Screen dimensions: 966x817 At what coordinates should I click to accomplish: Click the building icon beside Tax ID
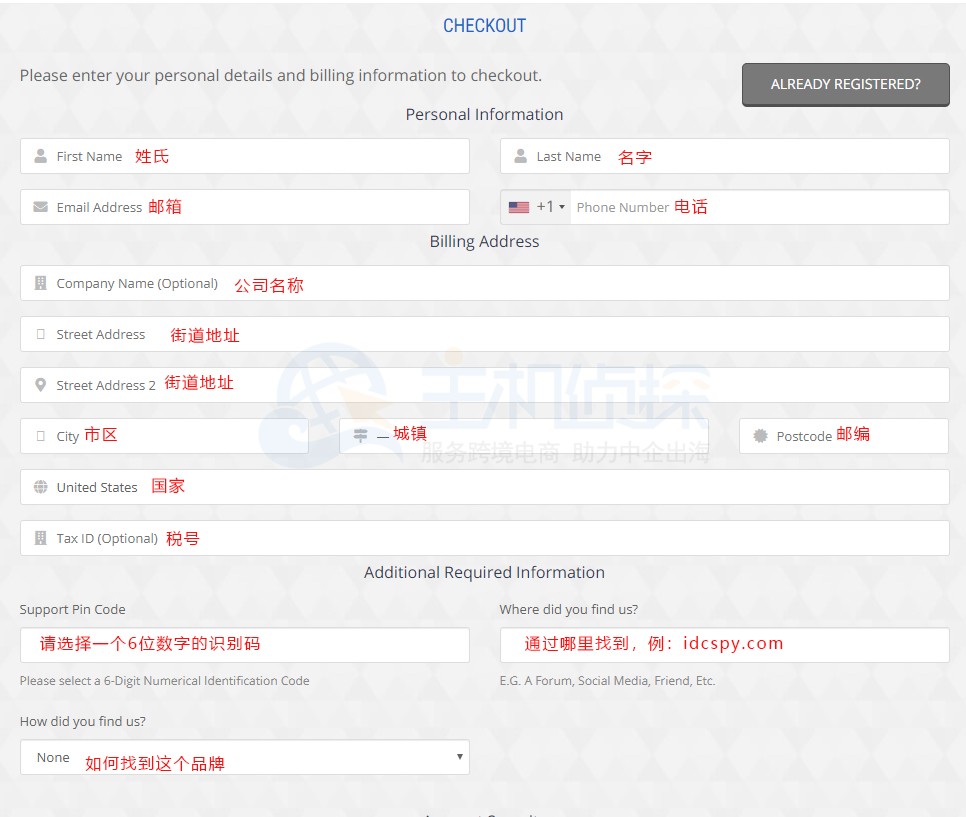(x=41, y=538)
